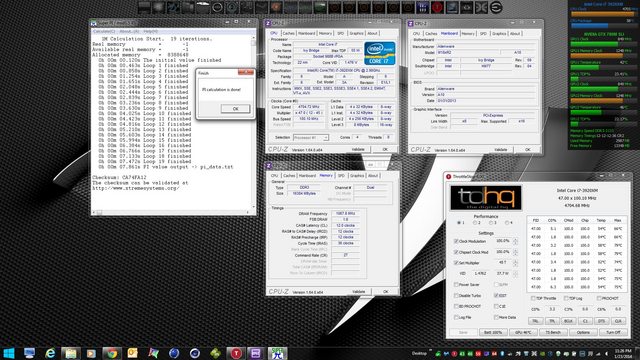Viewport: 640px width, 360px height.
Task: Click the Chipset Clock Mod percentage stepper arrows
Action: tap(516, 252)
